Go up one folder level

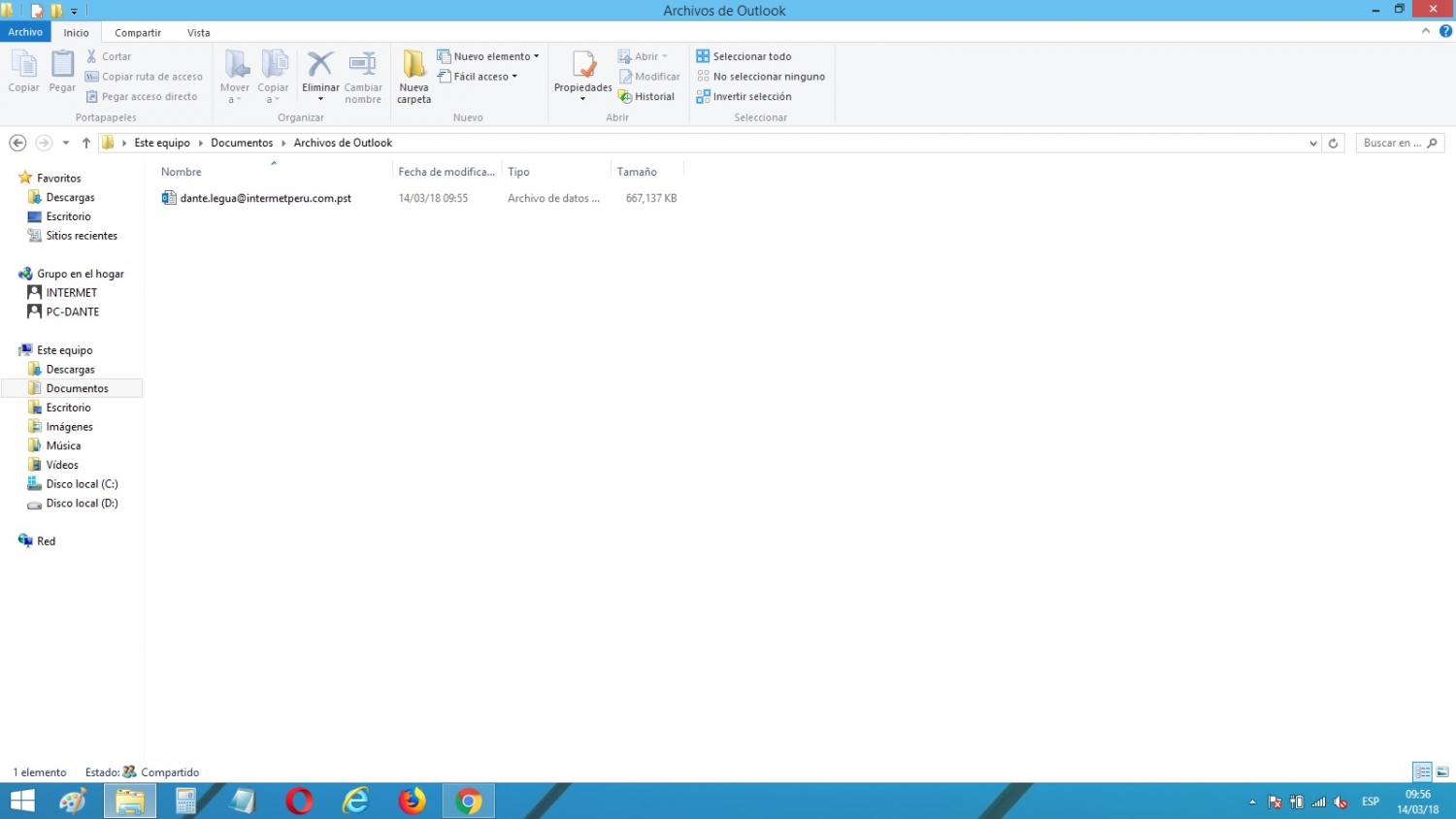86,143
